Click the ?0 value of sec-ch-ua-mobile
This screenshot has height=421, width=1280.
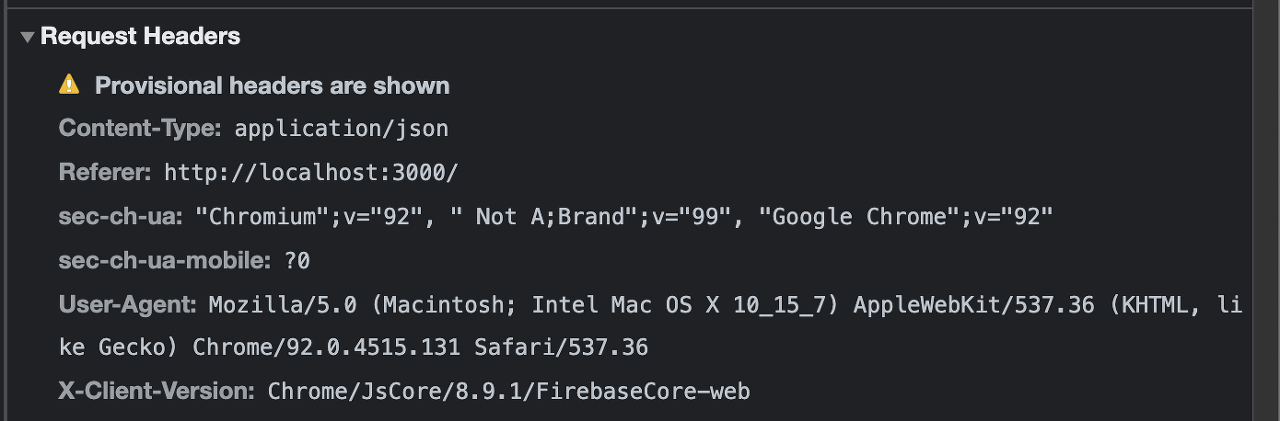pyautogui.click(x=297, y=260)
